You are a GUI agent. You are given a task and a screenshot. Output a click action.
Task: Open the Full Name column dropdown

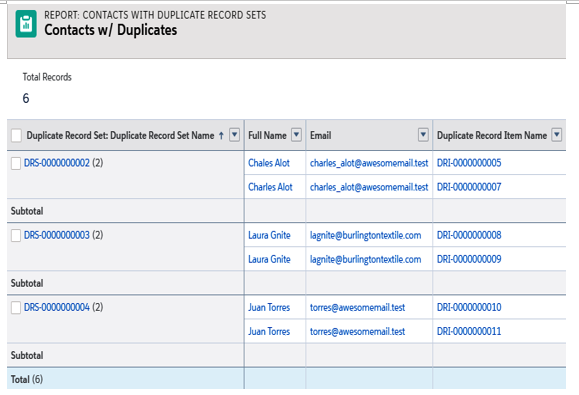coord(296,135)
